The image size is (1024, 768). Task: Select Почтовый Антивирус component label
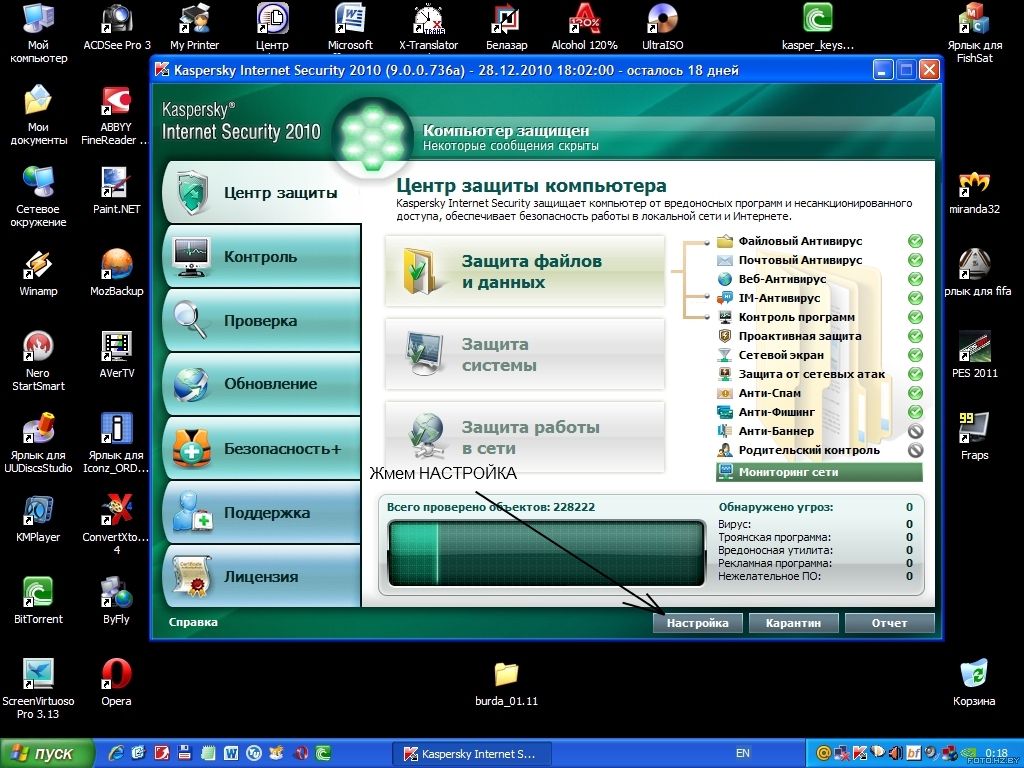tap(800, 260)
